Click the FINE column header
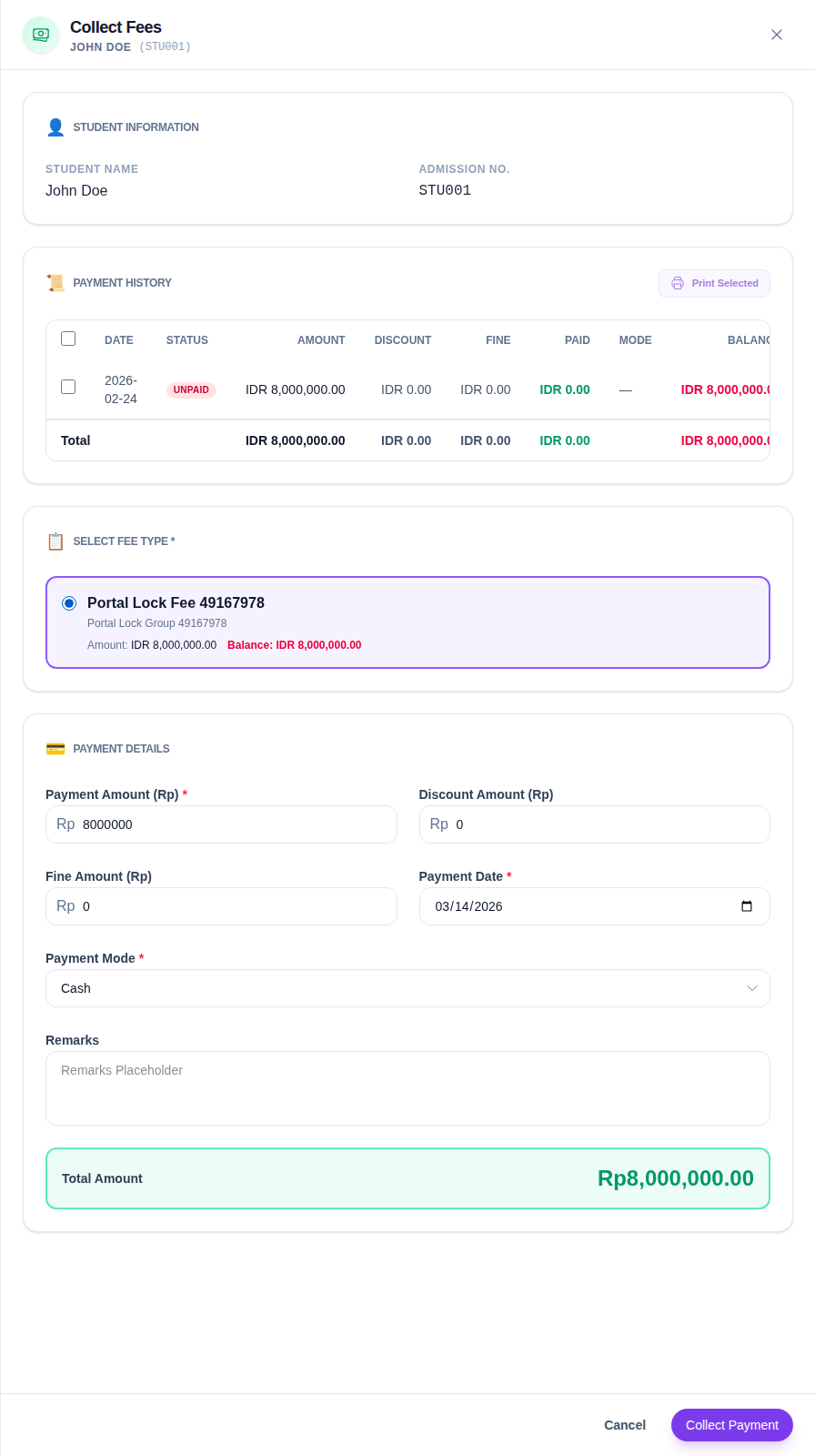 498,340
